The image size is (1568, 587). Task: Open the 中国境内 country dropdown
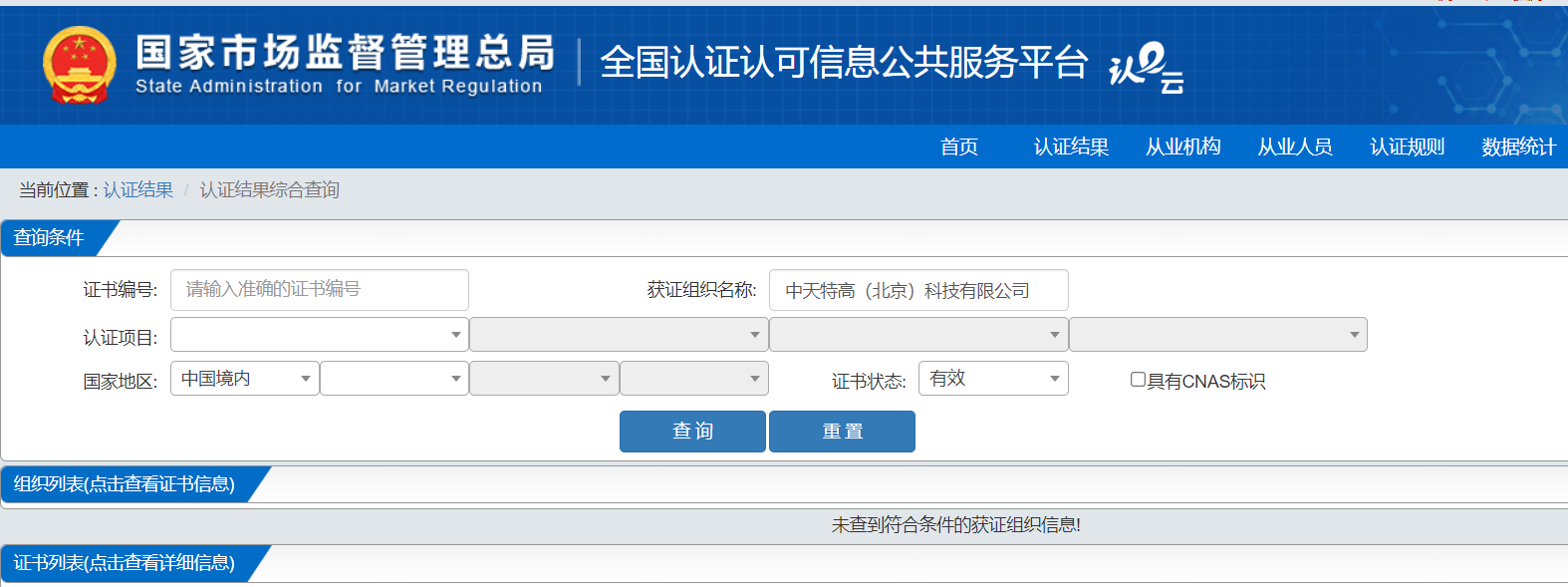click(245, 379)
